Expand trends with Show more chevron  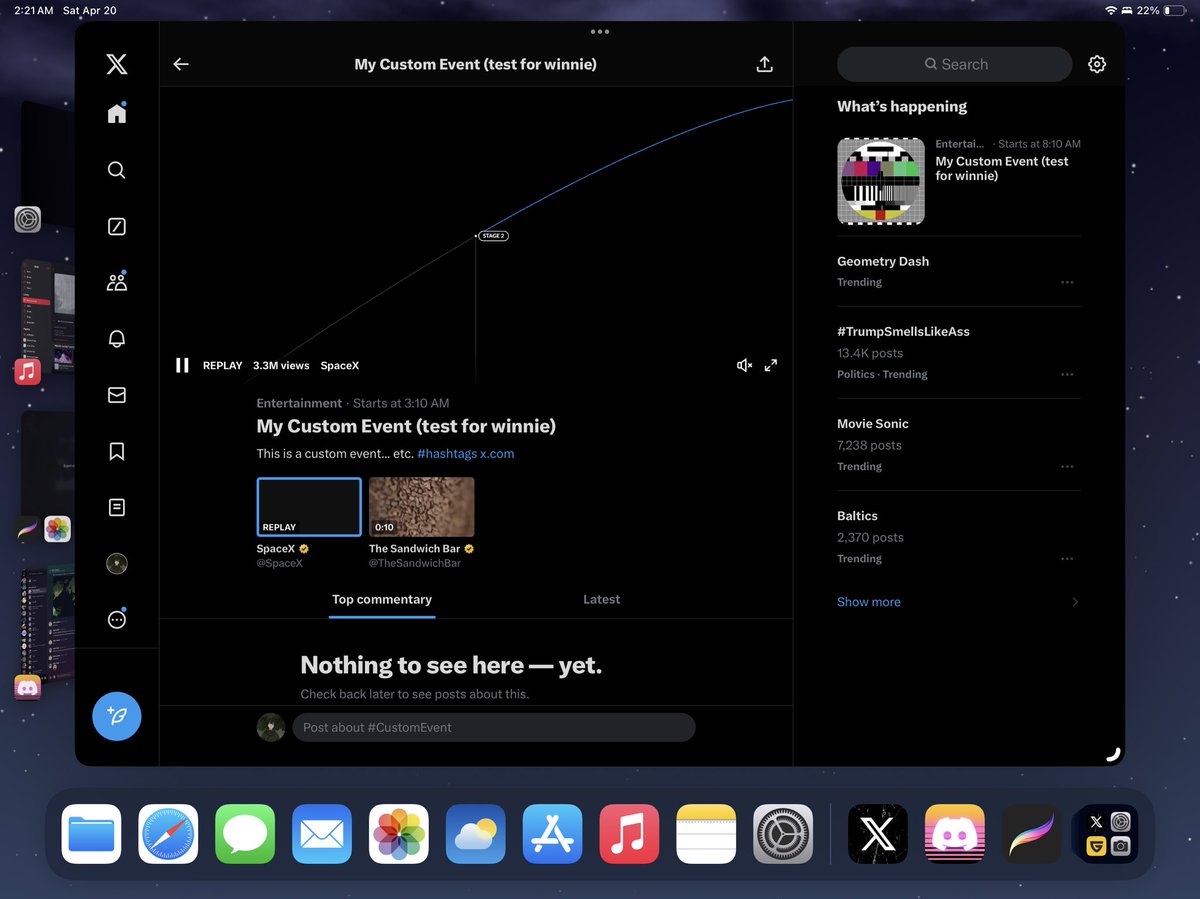(x=1075, y=602)
